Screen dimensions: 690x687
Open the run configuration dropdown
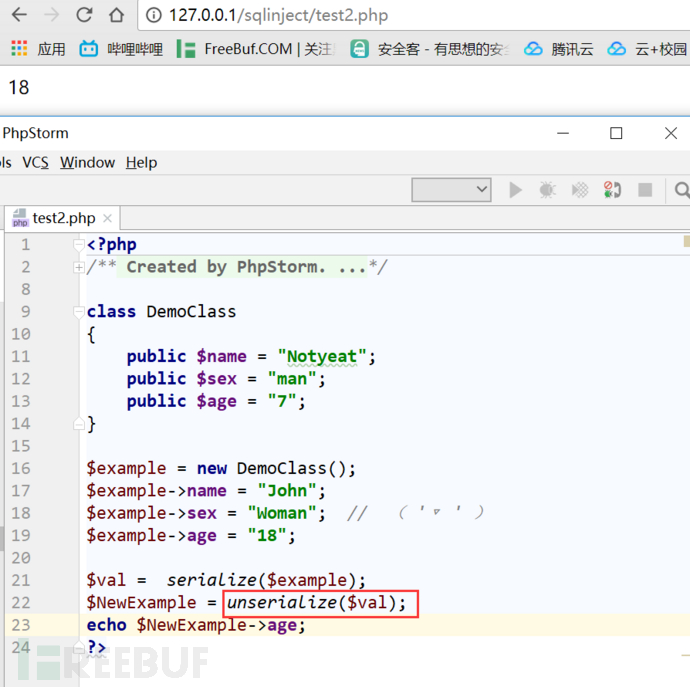click(451, 189)
